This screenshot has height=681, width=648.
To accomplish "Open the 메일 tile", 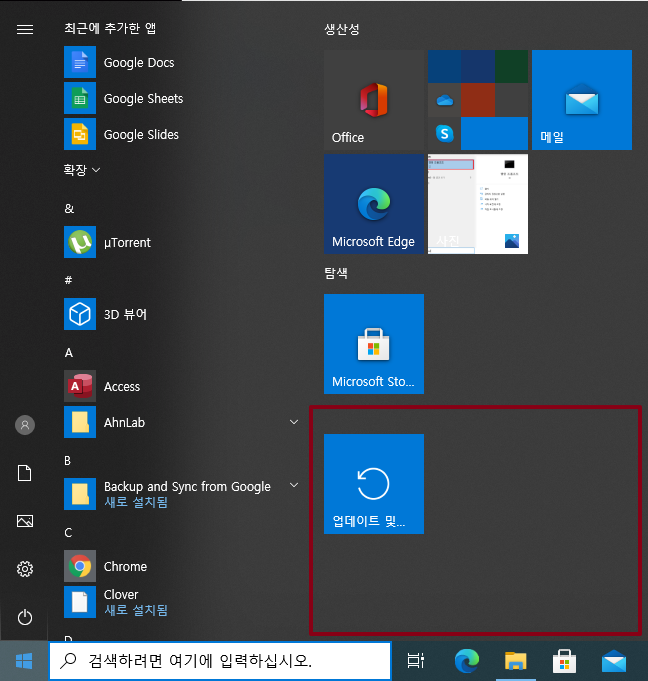I will tap(582, 100).
